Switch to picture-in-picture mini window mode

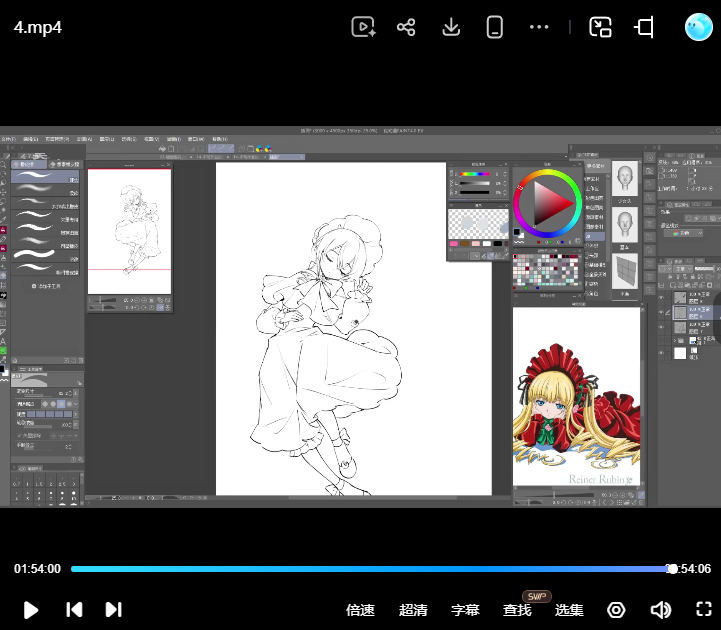600,27
